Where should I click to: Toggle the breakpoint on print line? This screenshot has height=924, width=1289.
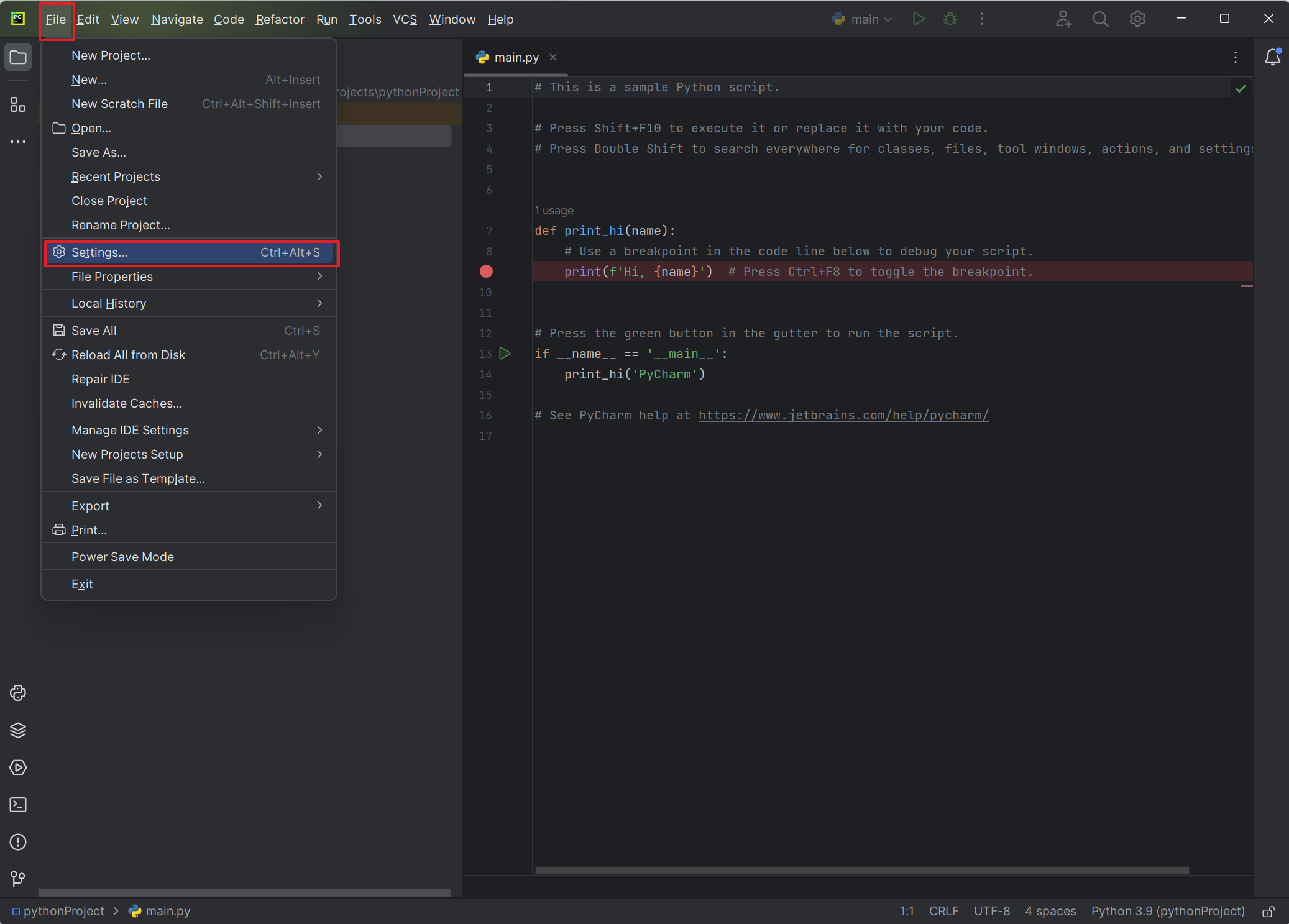tap(486, 272)
